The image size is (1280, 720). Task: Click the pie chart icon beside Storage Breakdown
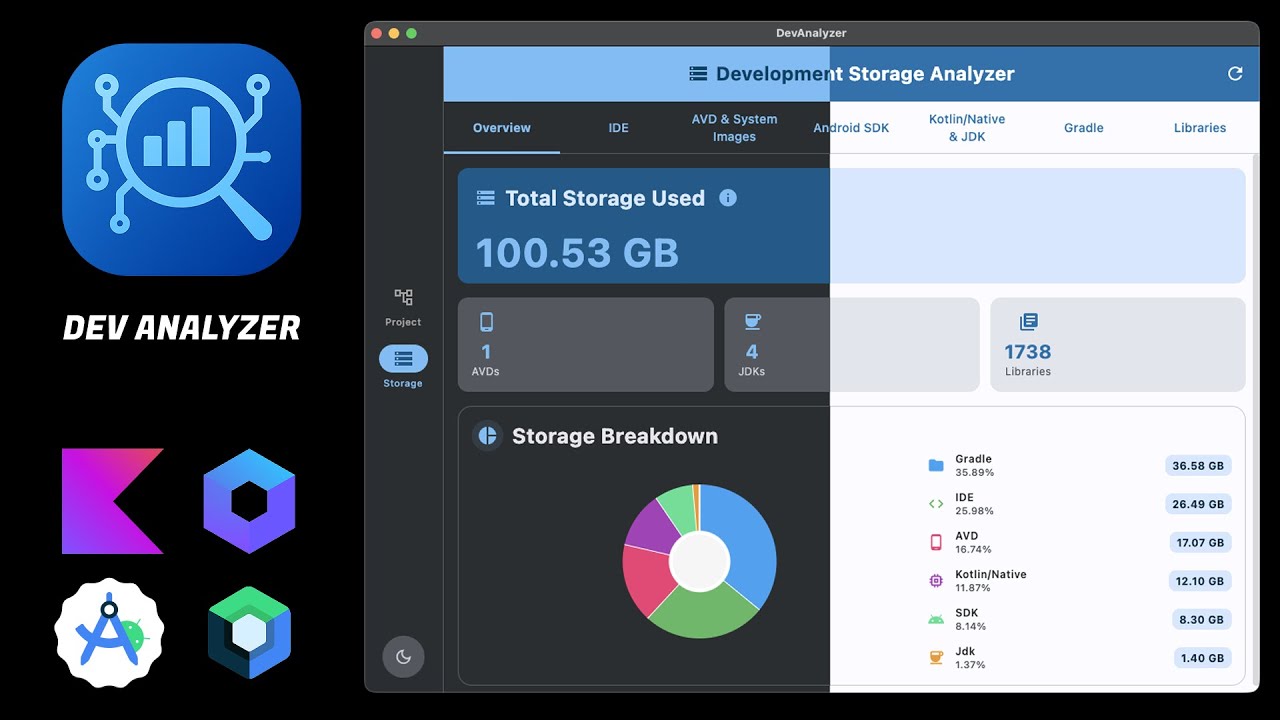(x=487, y=436)
